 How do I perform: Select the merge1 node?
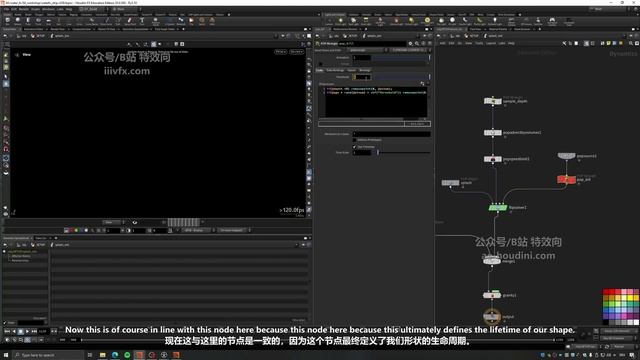492,261
